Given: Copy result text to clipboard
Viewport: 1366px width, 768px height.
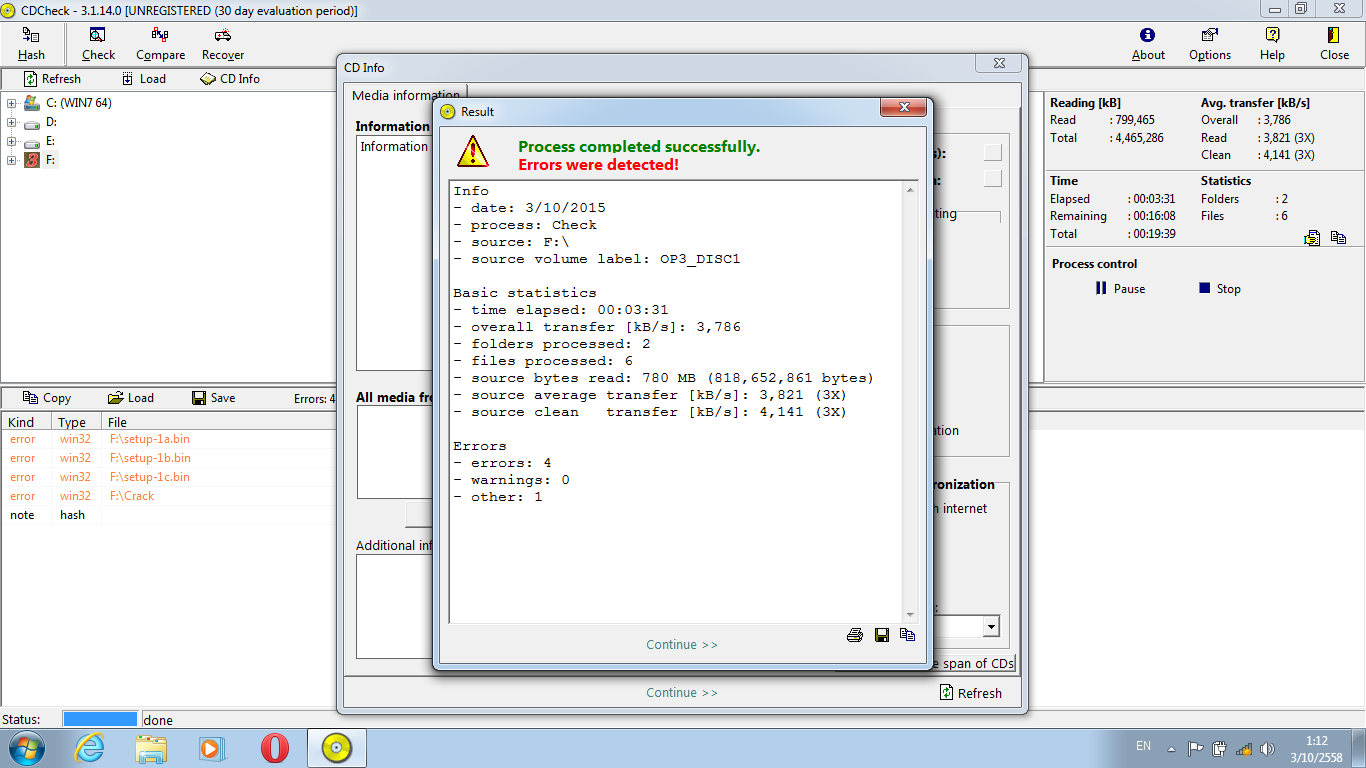Looking at the screenshot, I should click(907, 635).
